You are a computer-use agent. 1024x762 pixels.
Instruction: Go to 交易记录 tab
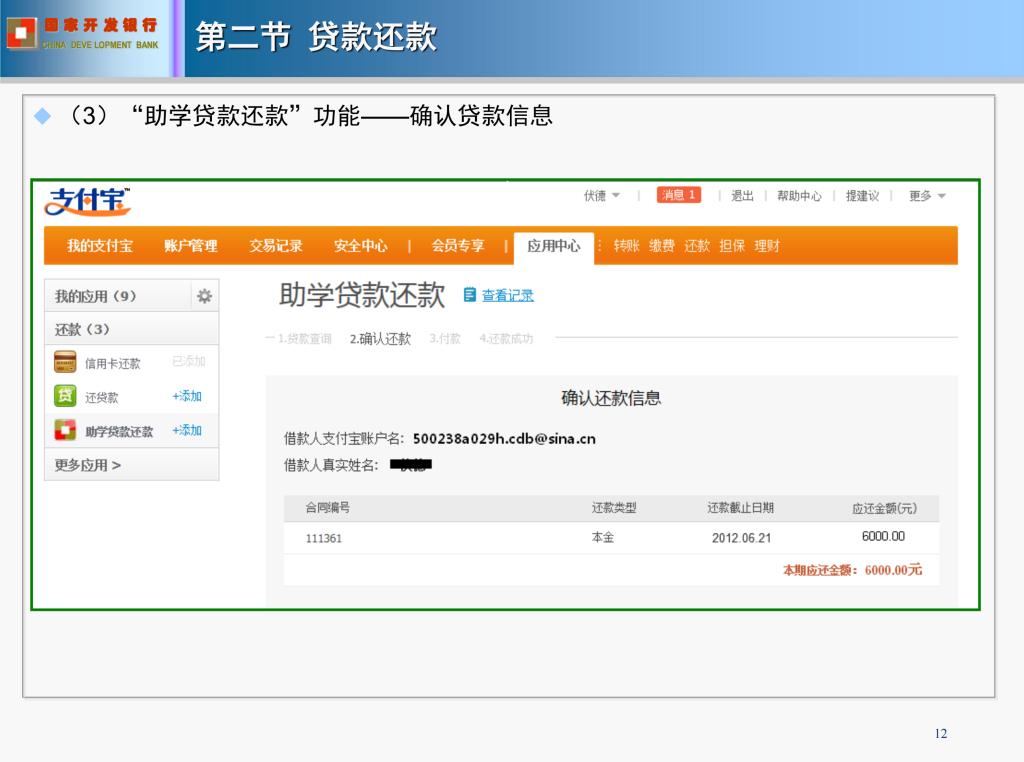point(276,246)
